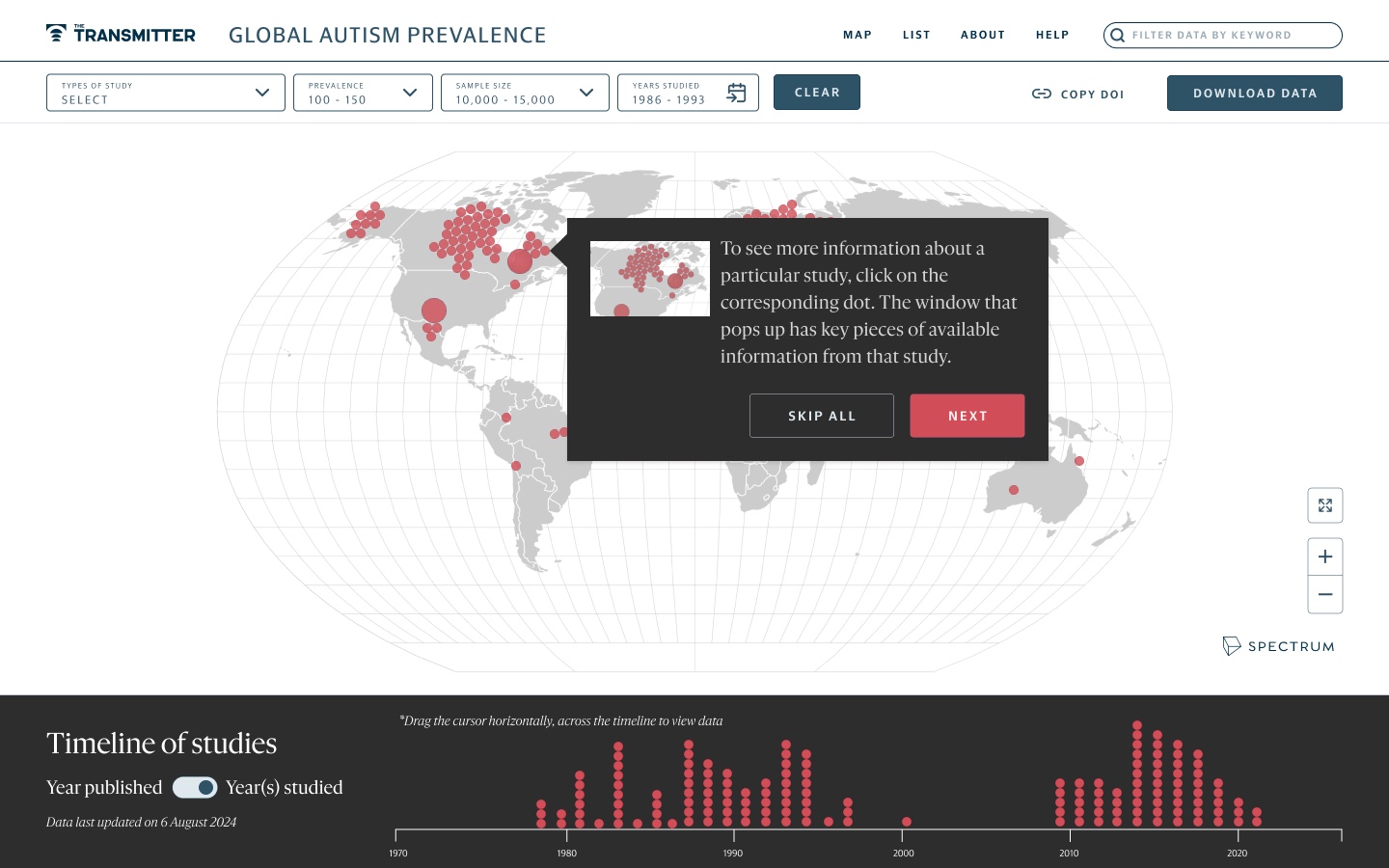The width and height of the screenshot is (1389, 868).
Task: Click the 'Year(s) studied' label
Action: 285,788
